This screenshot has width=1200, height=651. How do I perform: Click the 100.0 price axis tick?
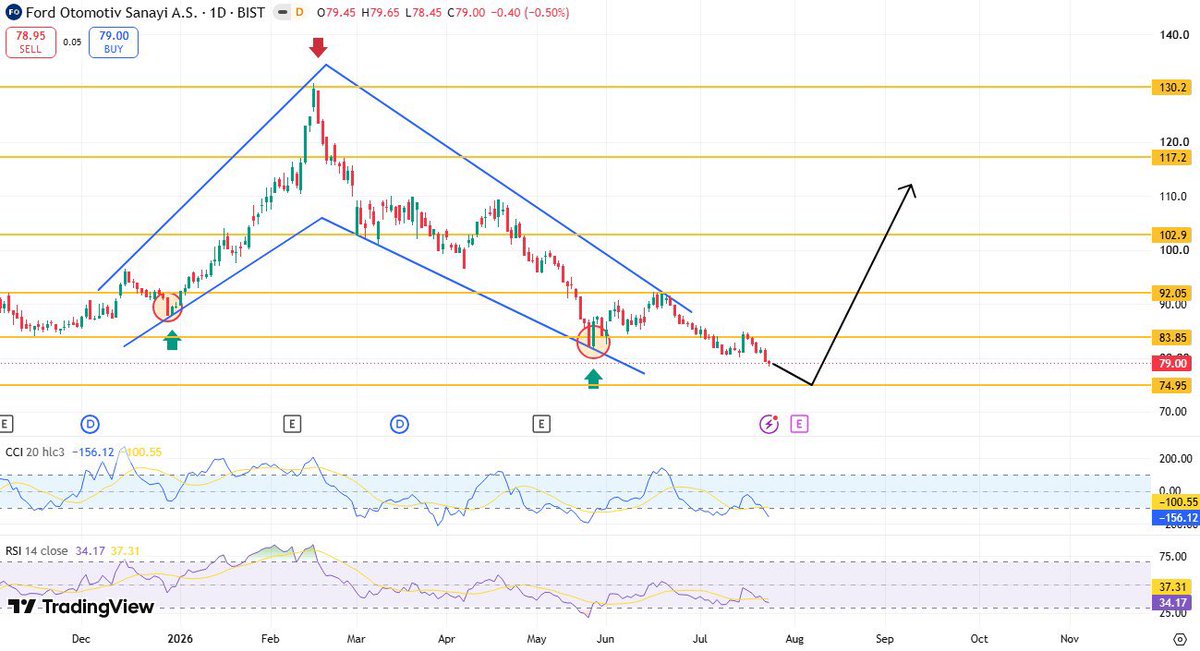[x=1174, y=250]
